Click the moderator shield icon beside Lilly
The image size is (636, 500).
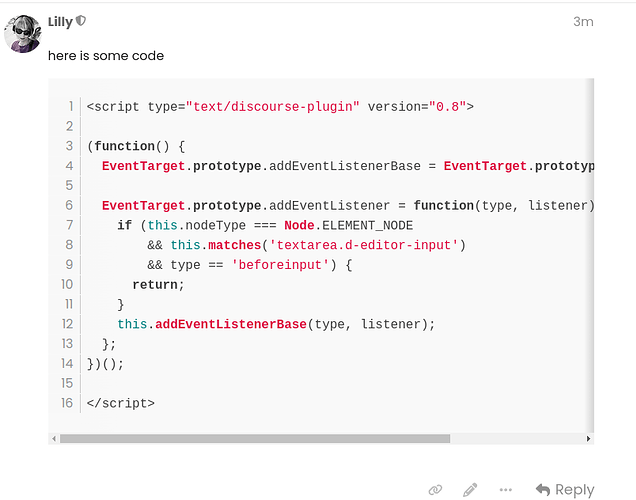point(81,21)
